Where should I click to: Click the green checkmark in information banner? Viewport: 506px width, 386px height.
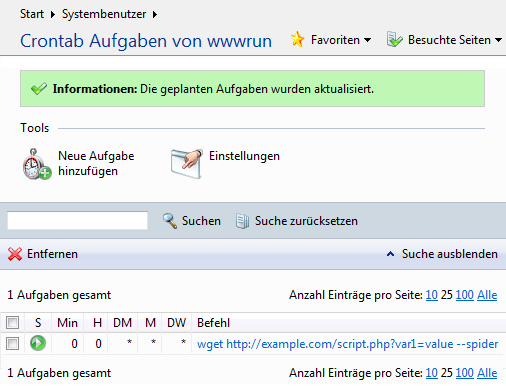(x=39, y=89)
